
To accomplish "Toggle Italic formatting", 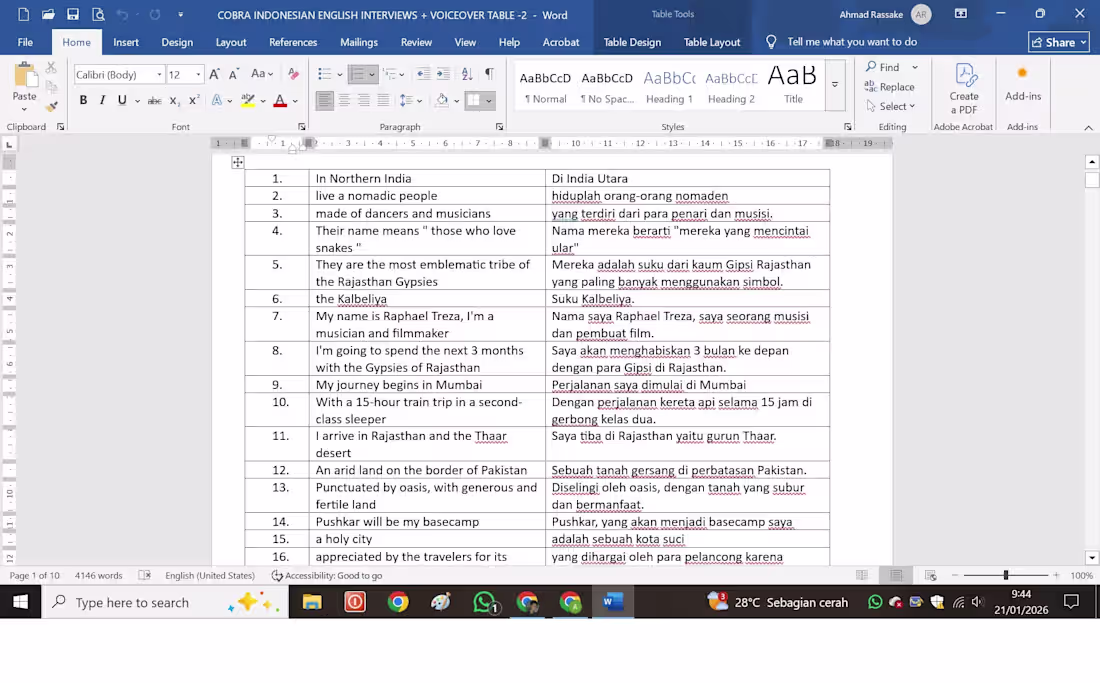I will pos(102,100).
